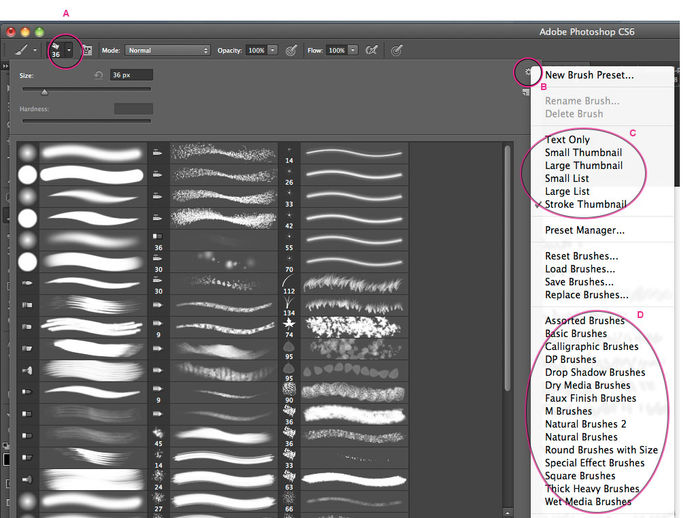This screenshot has height=518, width=690.
Task: Open the Mode Normal dropdown
Action: [167, 51]
